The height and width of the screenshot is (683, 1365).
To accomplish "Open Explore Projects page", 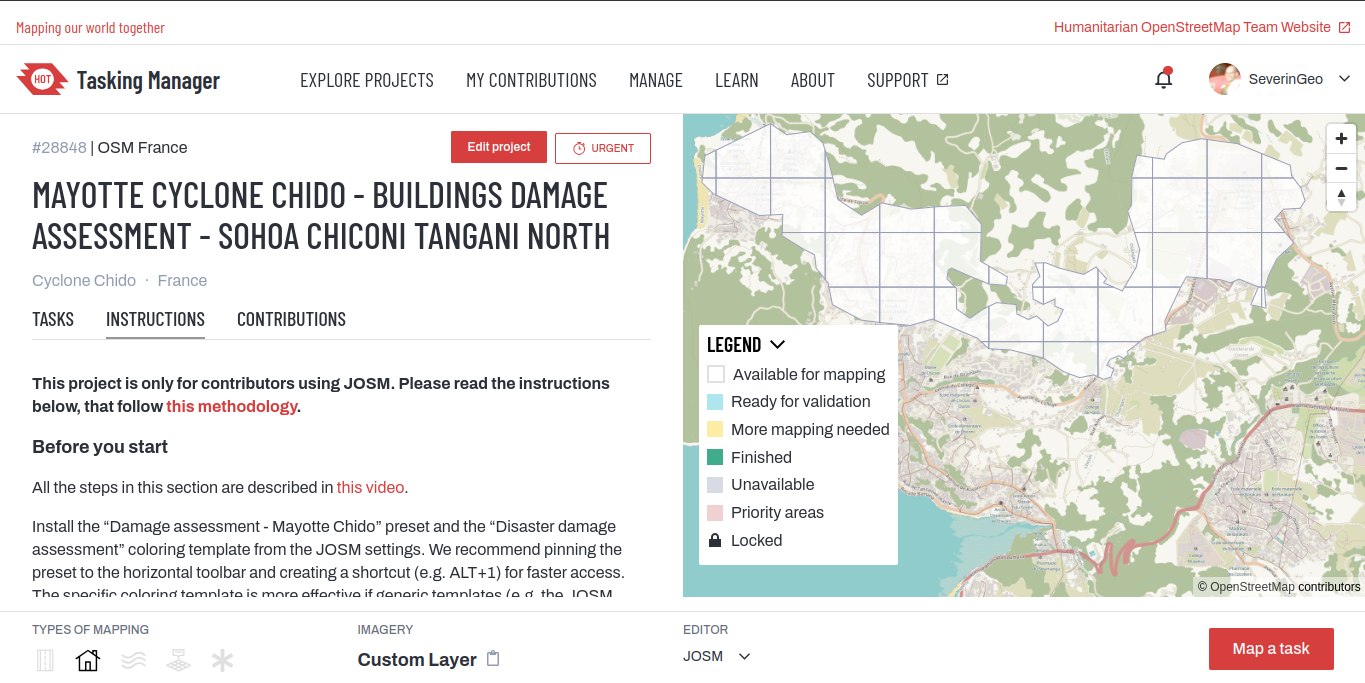I will pyautogui.click(x=367, y=80).
